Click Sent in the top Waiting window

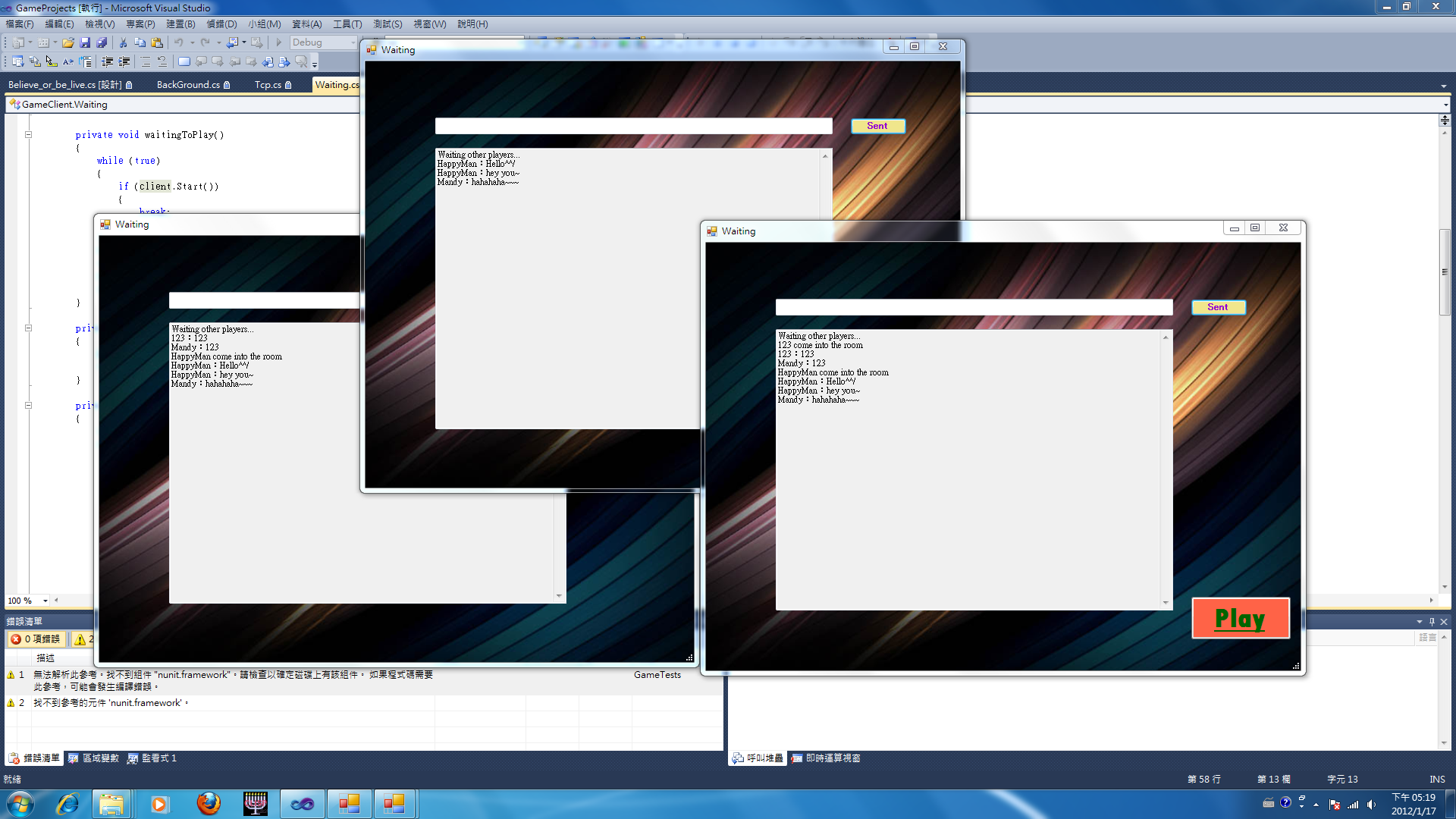pyautogui.click(x=877, y=126)
